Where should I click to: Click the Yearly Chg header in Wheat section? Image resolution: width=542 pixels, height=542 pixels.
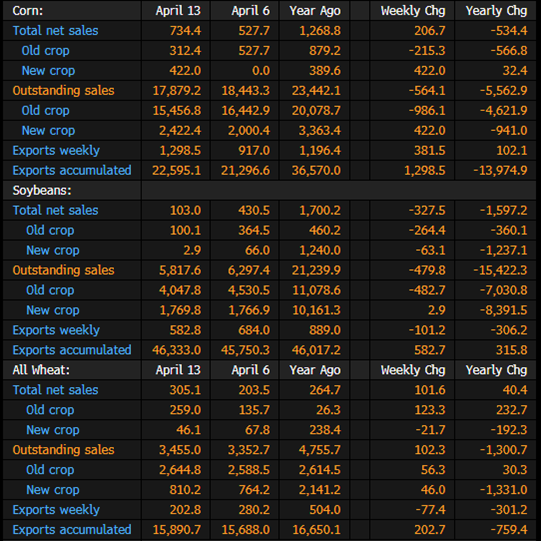pyautogui.click(x=496, y=370)
